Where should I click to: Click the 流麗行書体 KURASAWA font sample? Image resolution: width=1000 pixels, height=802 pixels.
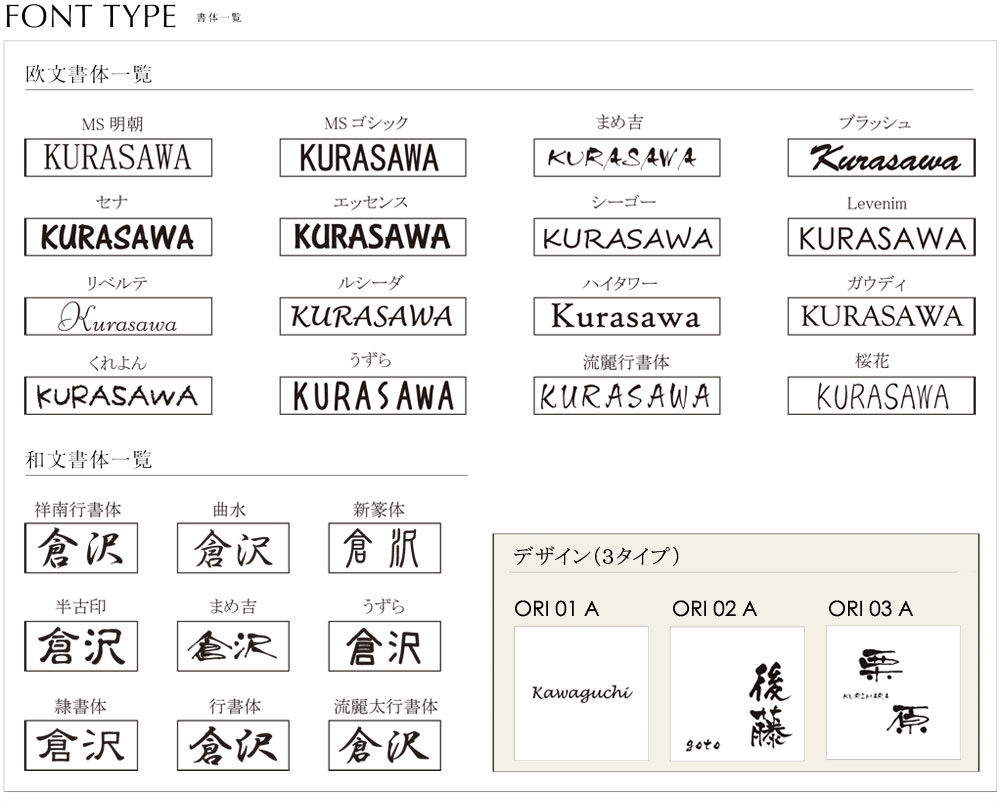pos(627,396)
